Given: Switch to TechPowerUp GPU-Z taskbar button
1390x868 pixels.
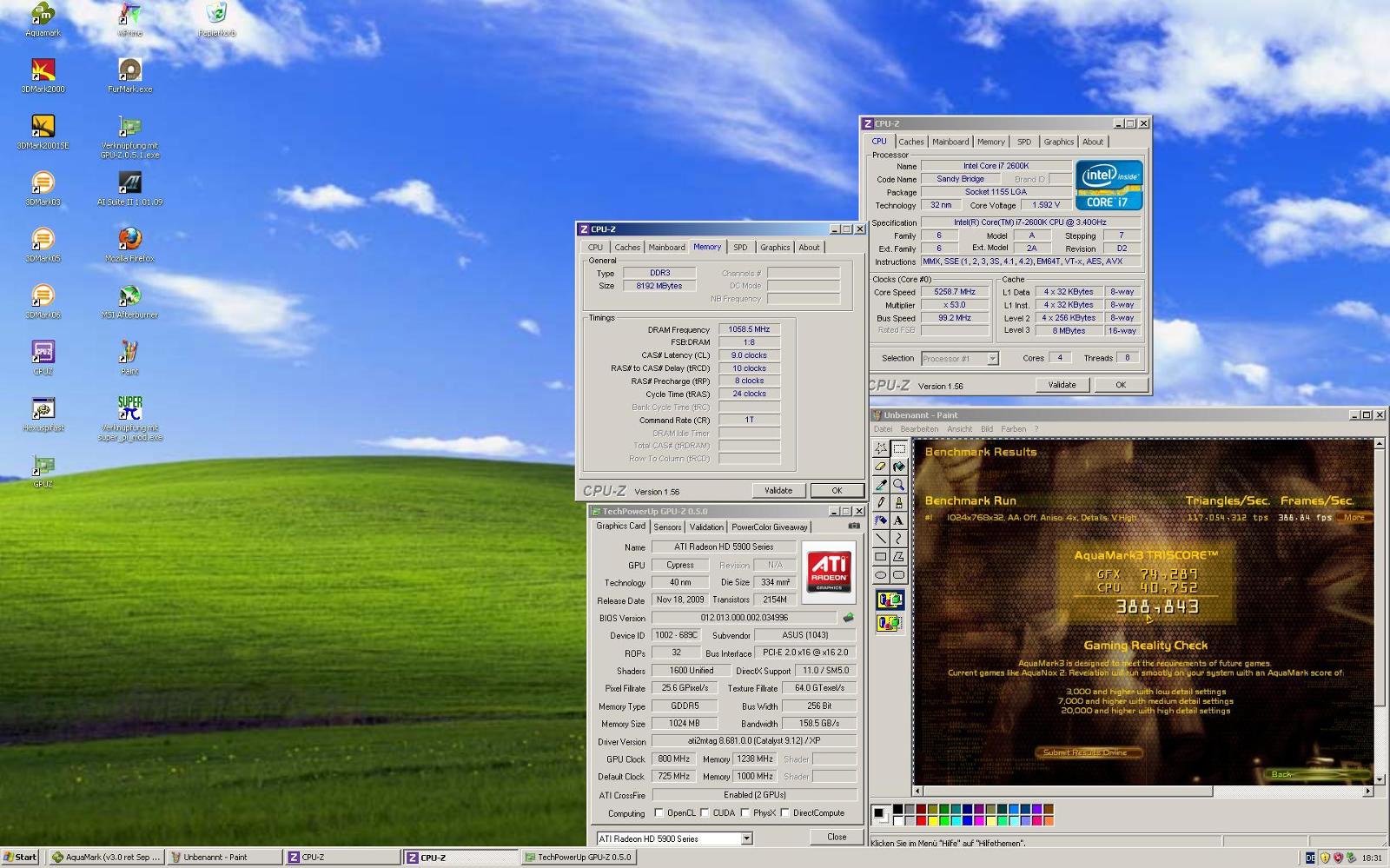Looking at the screenshot, I should (x=579, y=857).
